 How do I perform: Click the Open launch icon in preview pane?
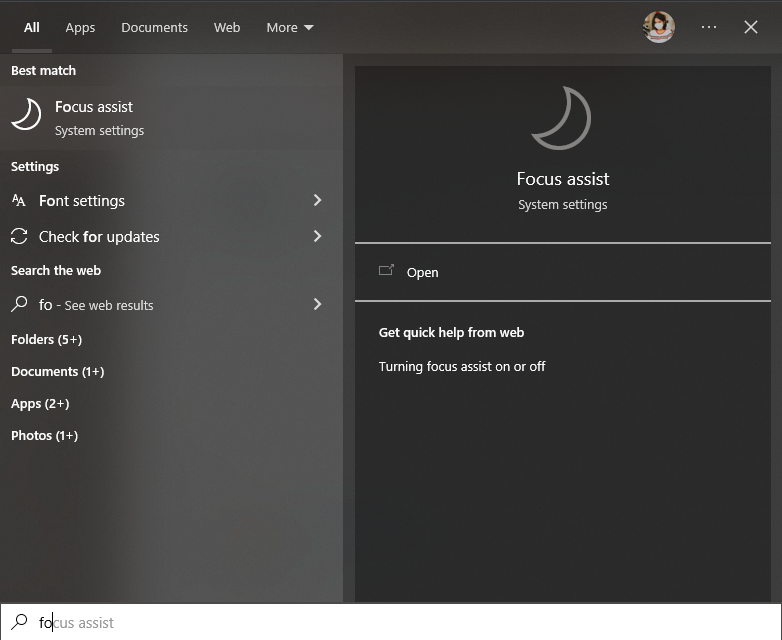click(386, 270)
